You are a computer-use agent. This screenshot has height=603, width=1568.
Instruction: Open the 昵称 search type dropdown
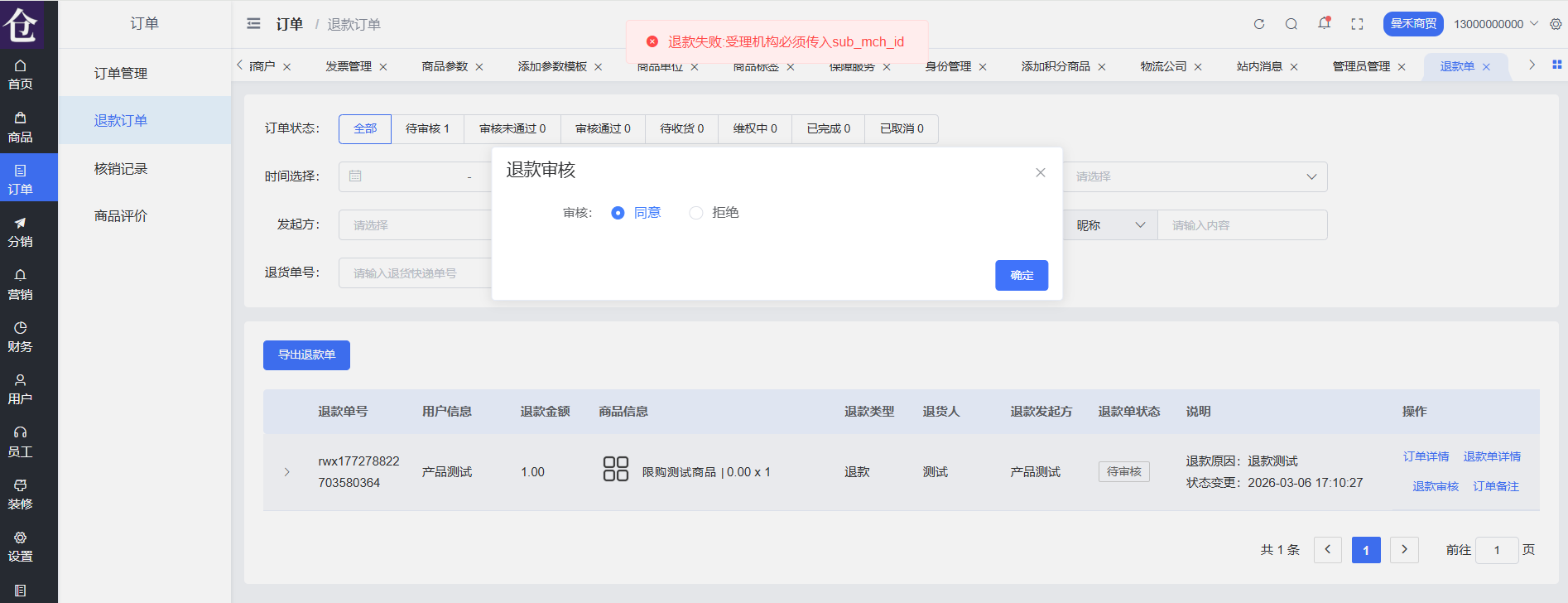1110,225
